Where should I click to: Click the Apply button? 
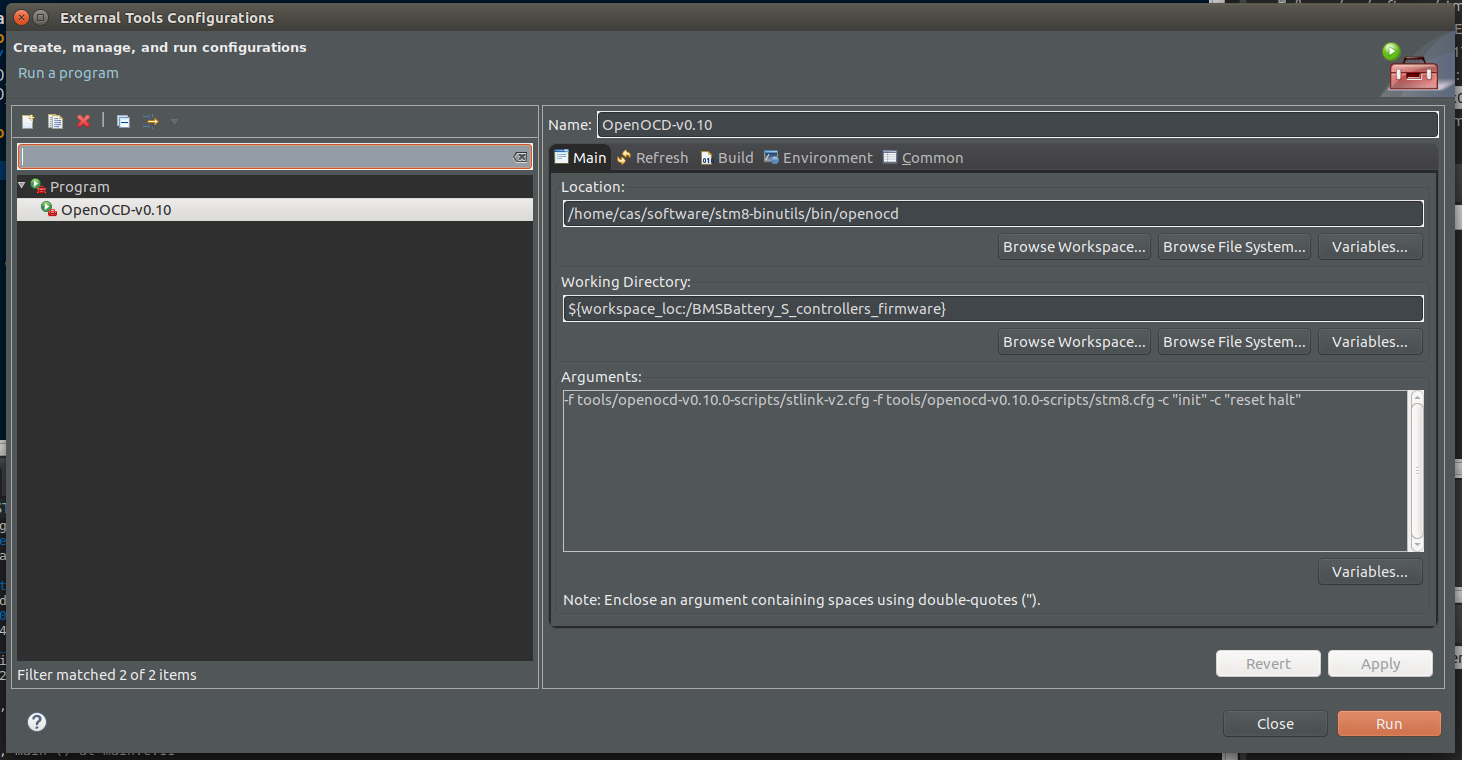coord(1380,664)
